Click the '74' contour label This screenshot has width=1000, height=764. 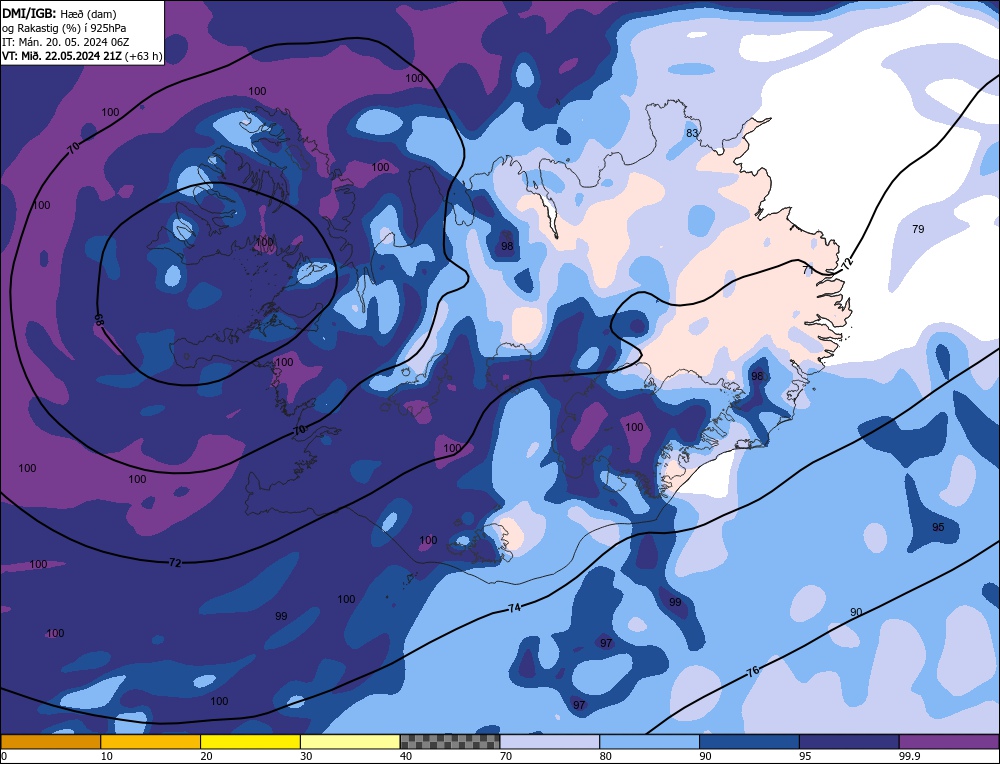[x=514, y=608]
